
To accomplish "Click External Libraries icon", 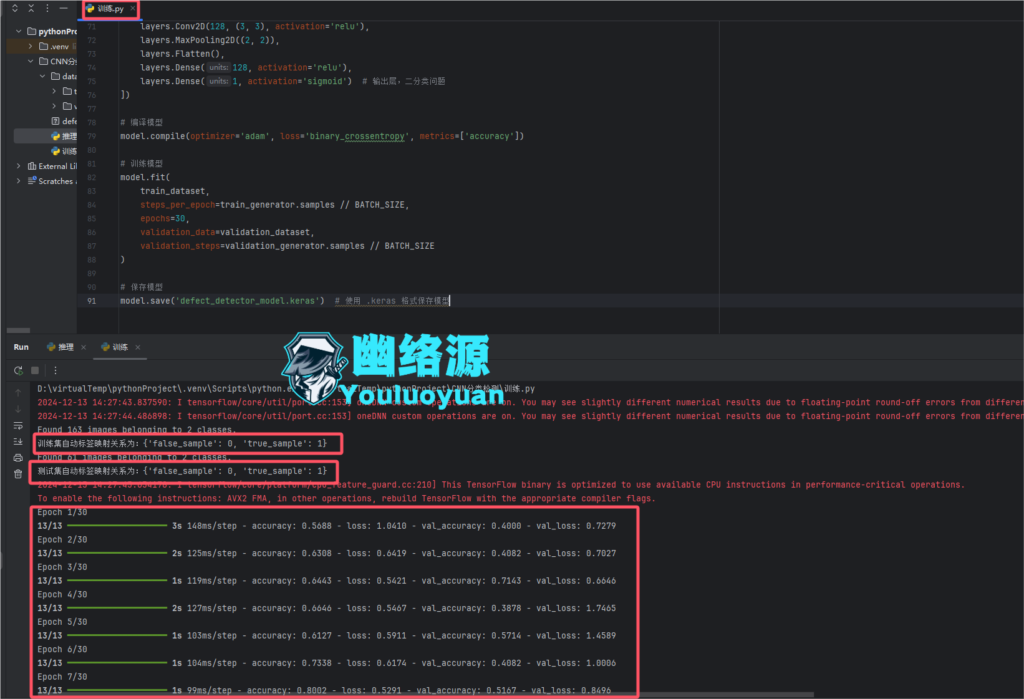I will tap(32, 166).
